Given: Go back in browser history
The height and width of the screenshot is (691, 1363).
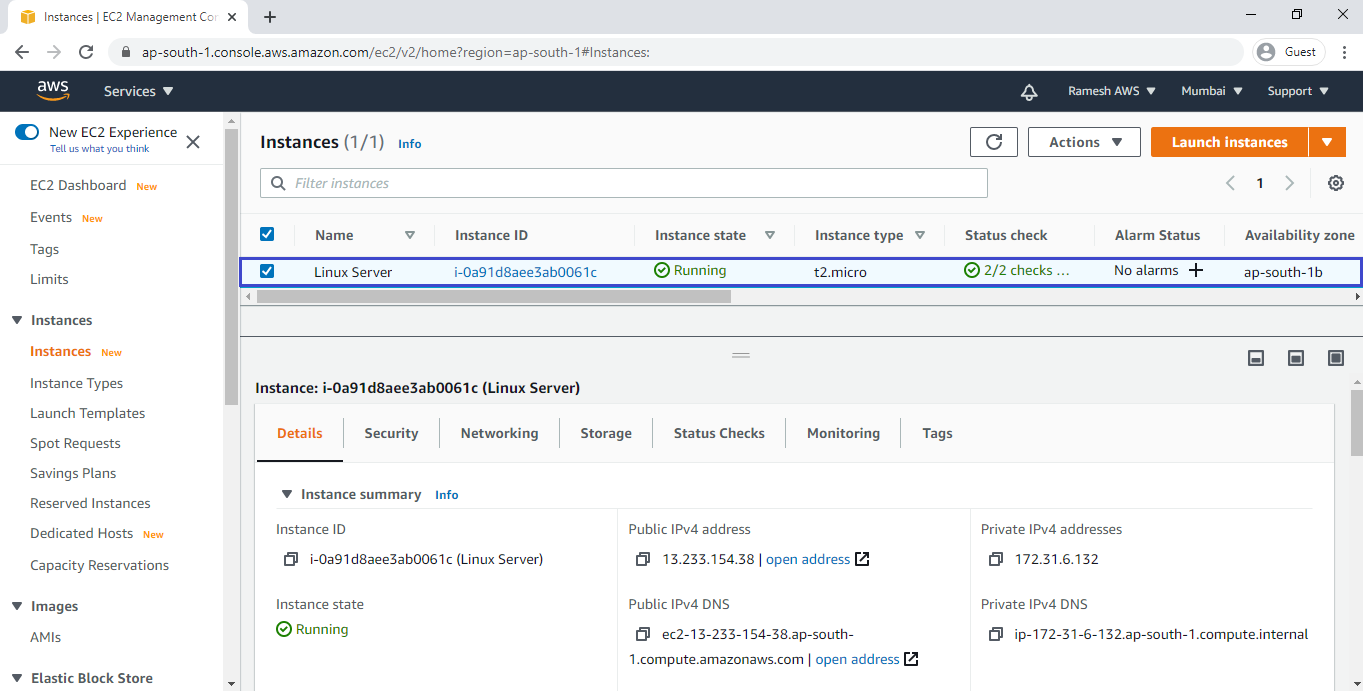Looking at the screenshot, I should tap(22, 52).
